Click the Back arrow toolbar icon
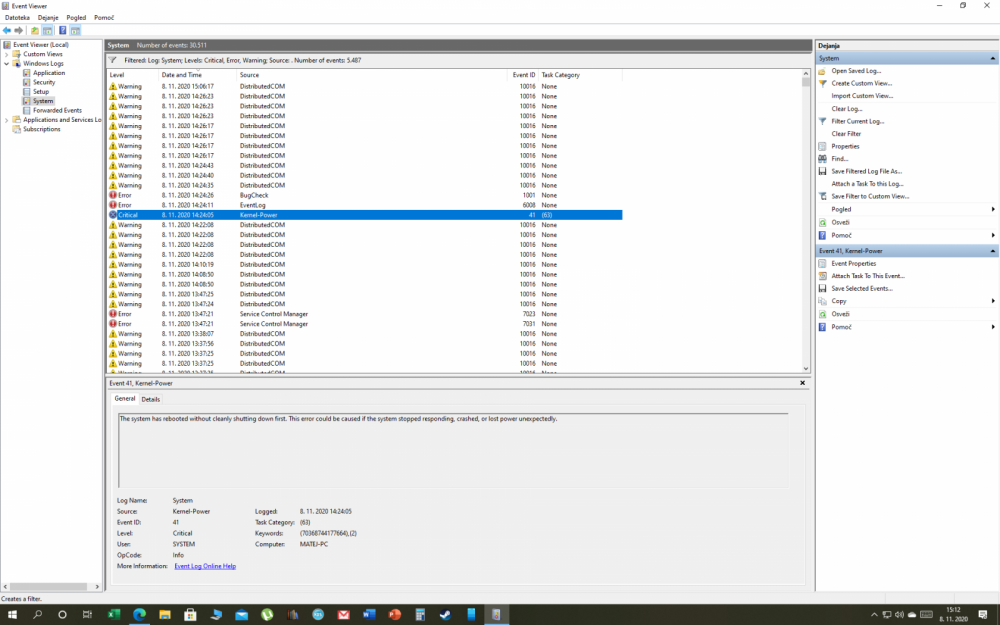 click(7, 31)
